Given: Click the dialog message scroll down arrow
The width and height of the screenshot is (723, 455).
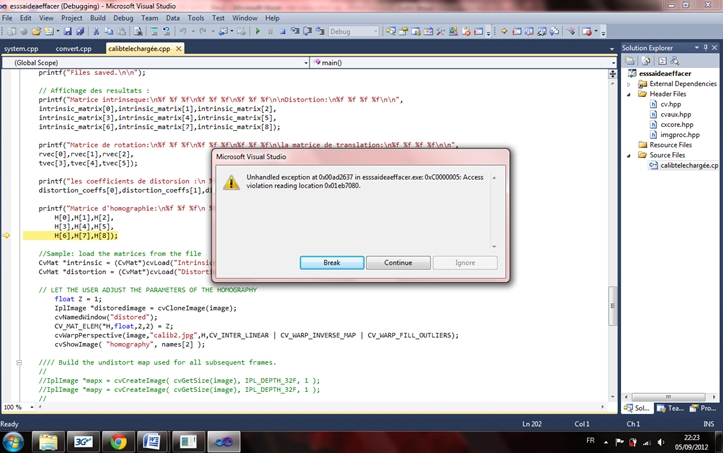Looking at the screenshot, I should pyautogui.click(x=494, y=247).
